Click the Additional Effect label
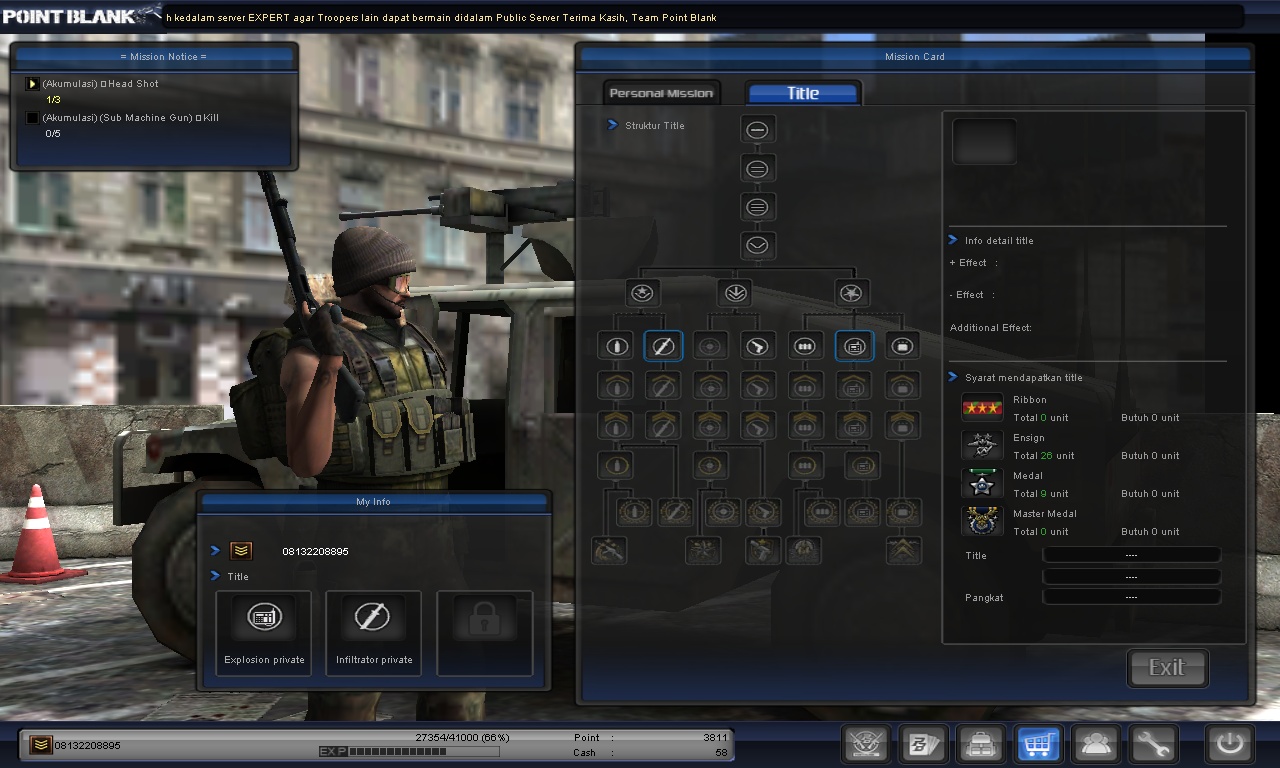The width and height of the screenshot is (1280, 768). click(x=991, y=328)
